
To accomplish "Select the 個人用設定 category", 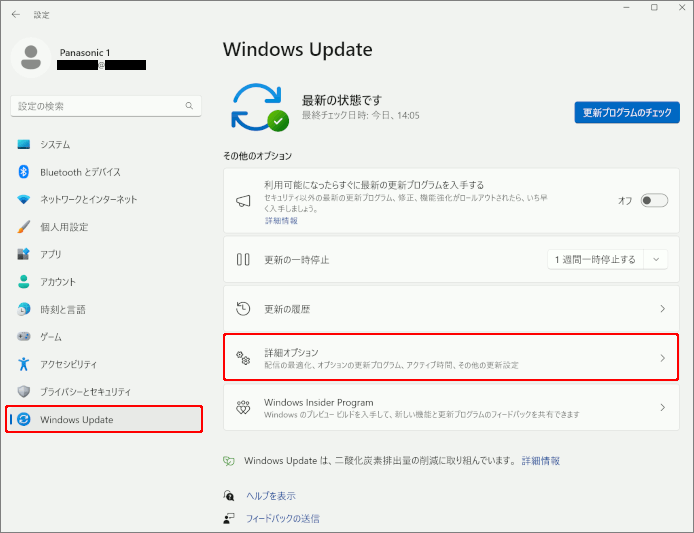I will coord(105,227).
